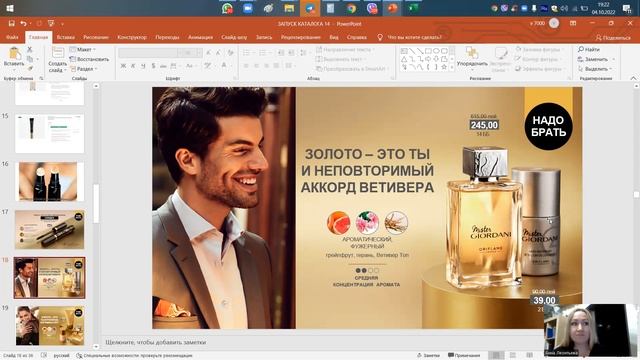Customize quick access toolbar dropdown arrow
The width and height of the screenshot is (640, 360).
tap(62, 24)
